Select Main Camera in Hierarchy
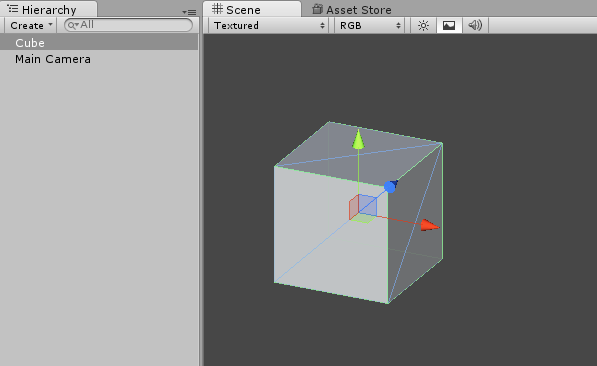The image size is (597, 366). tap(99, 59)
